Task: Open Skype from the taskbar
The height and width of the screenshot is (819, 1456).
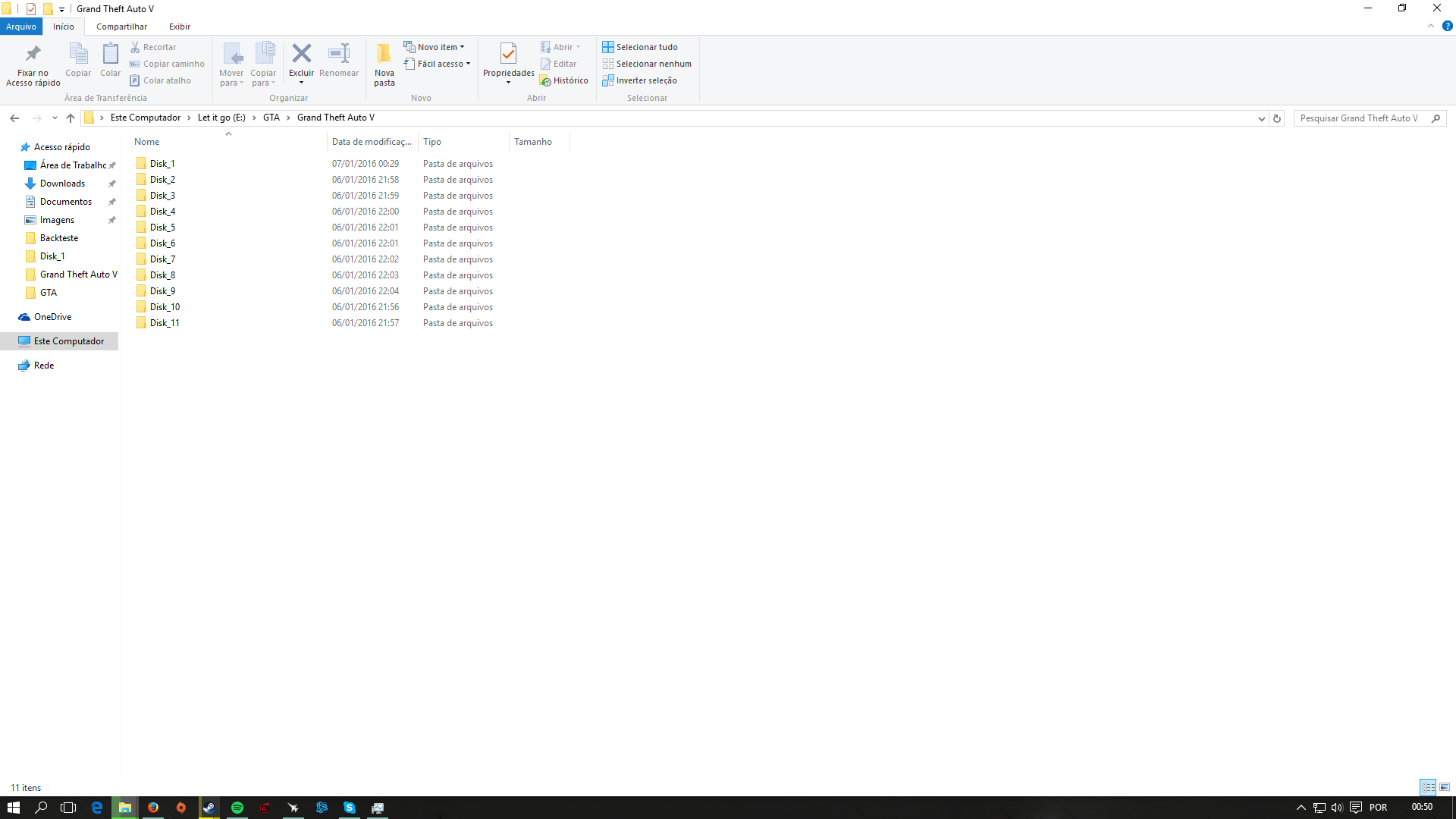Action: coord(350,808)
